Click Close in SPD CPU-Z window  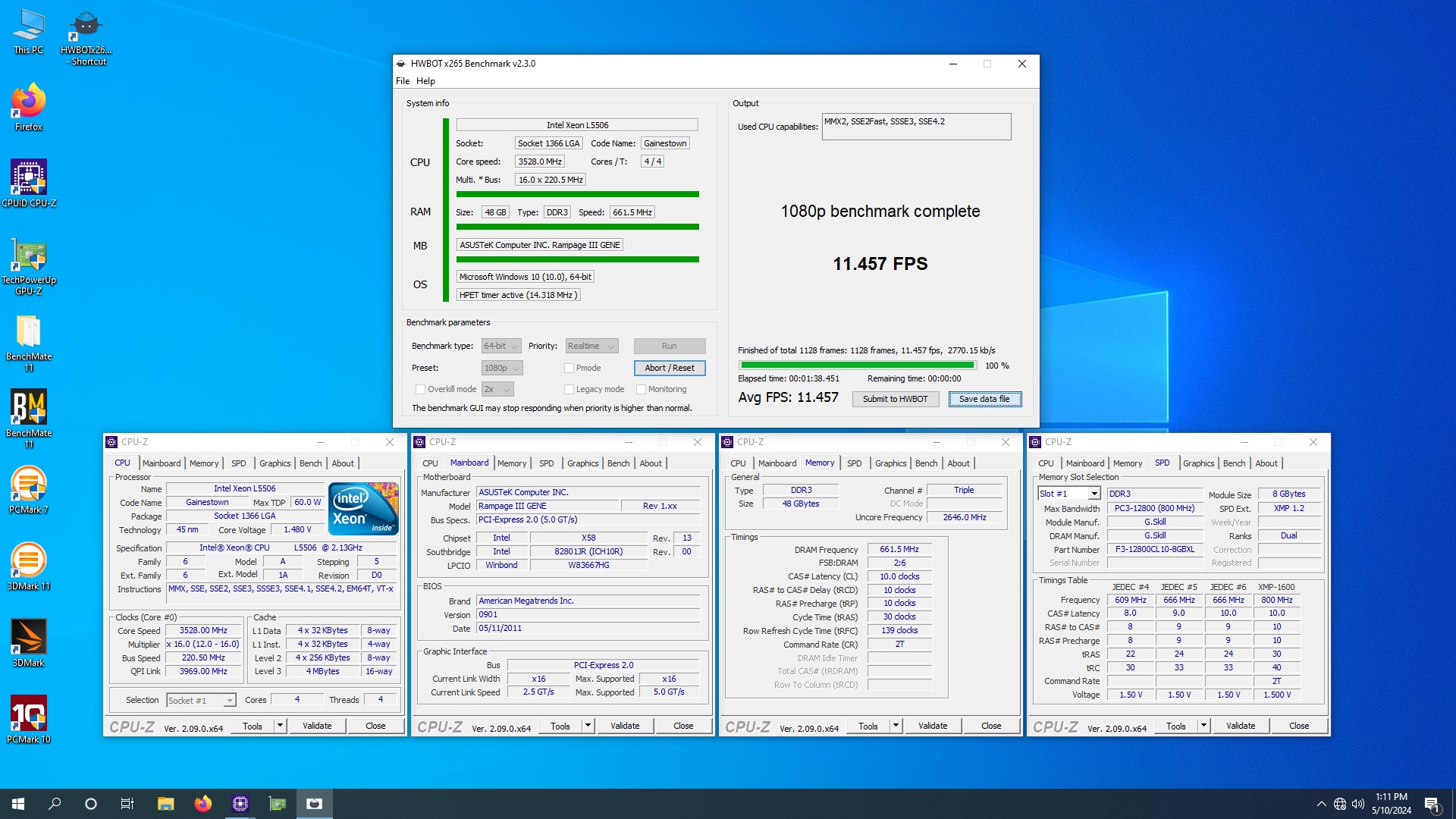(x=1299, y=726)
